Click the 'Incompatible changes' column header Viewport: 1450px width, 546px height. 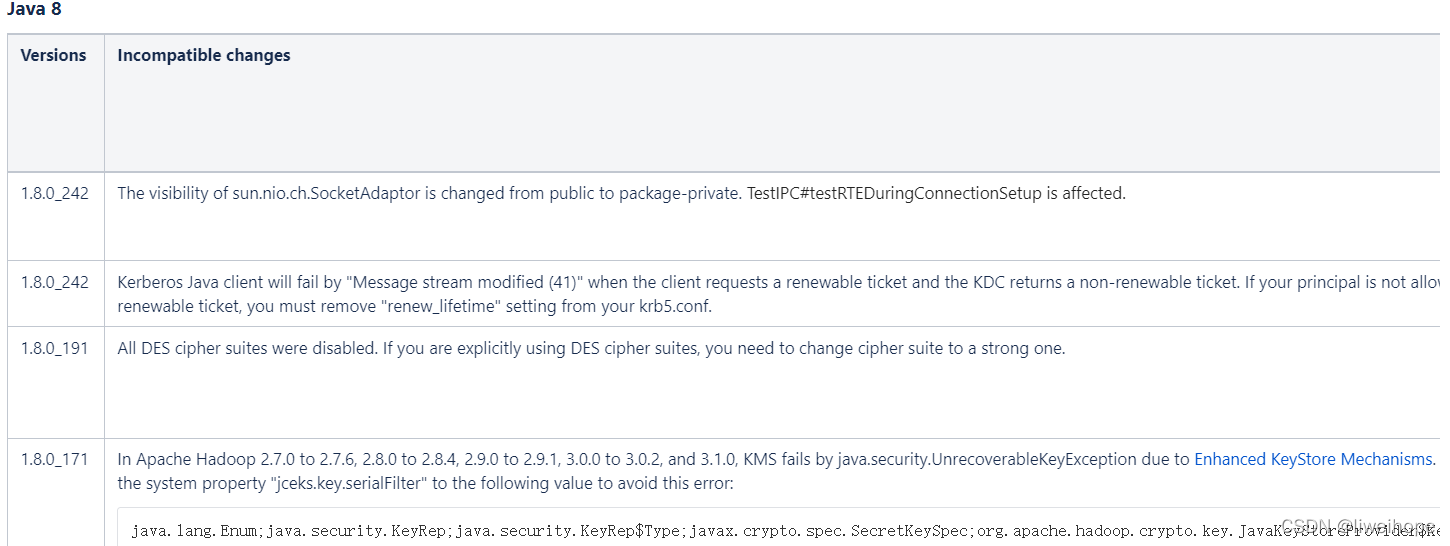pyautogui.click(x=204, y=55)
